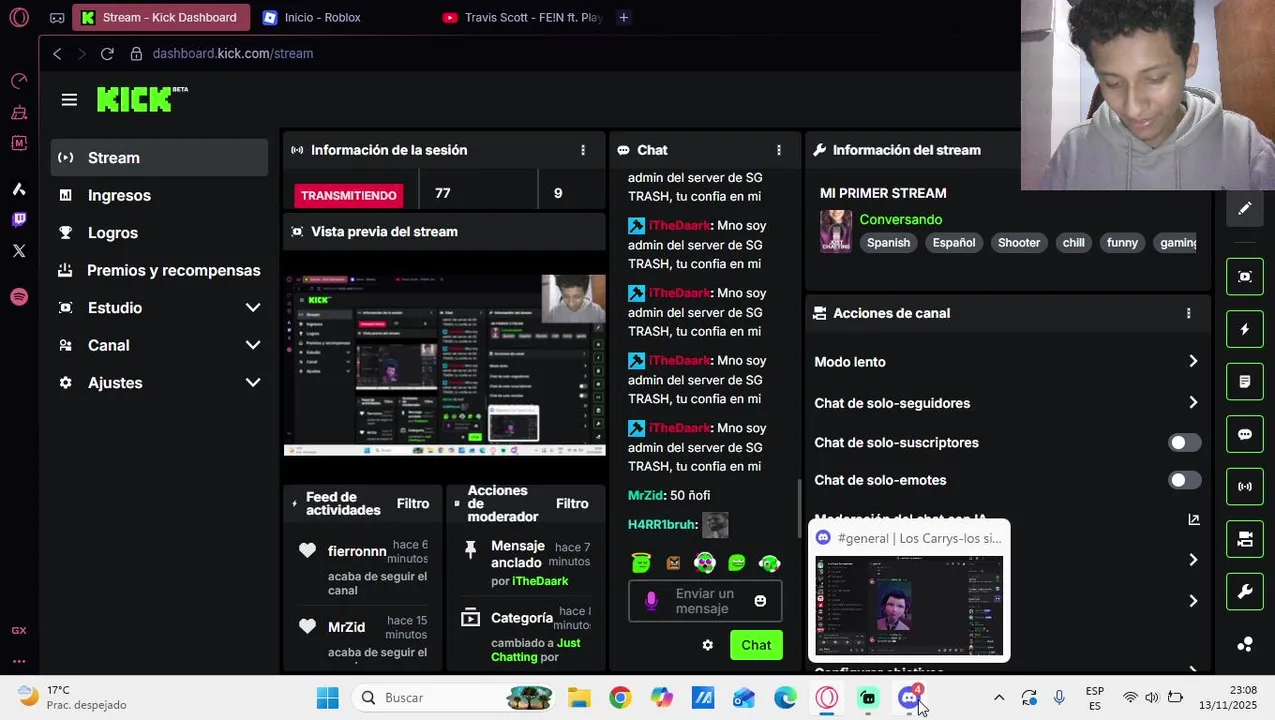Select the angry brown box emote
The height and width of the screenshot is (720, 1275).
tap(673, 563)
